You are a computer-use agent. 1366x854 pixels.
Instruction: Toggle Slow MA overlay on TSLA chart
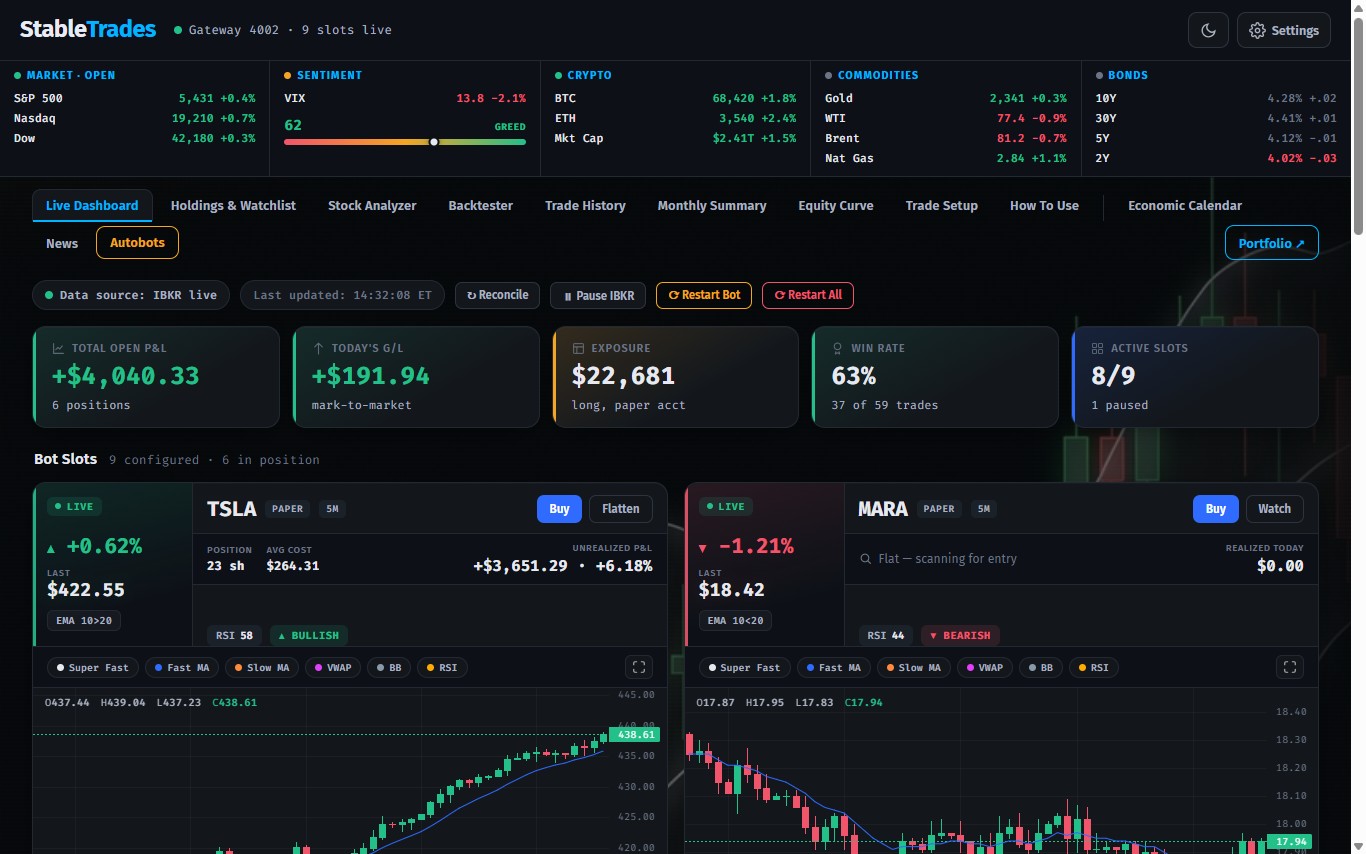(261, 667)
